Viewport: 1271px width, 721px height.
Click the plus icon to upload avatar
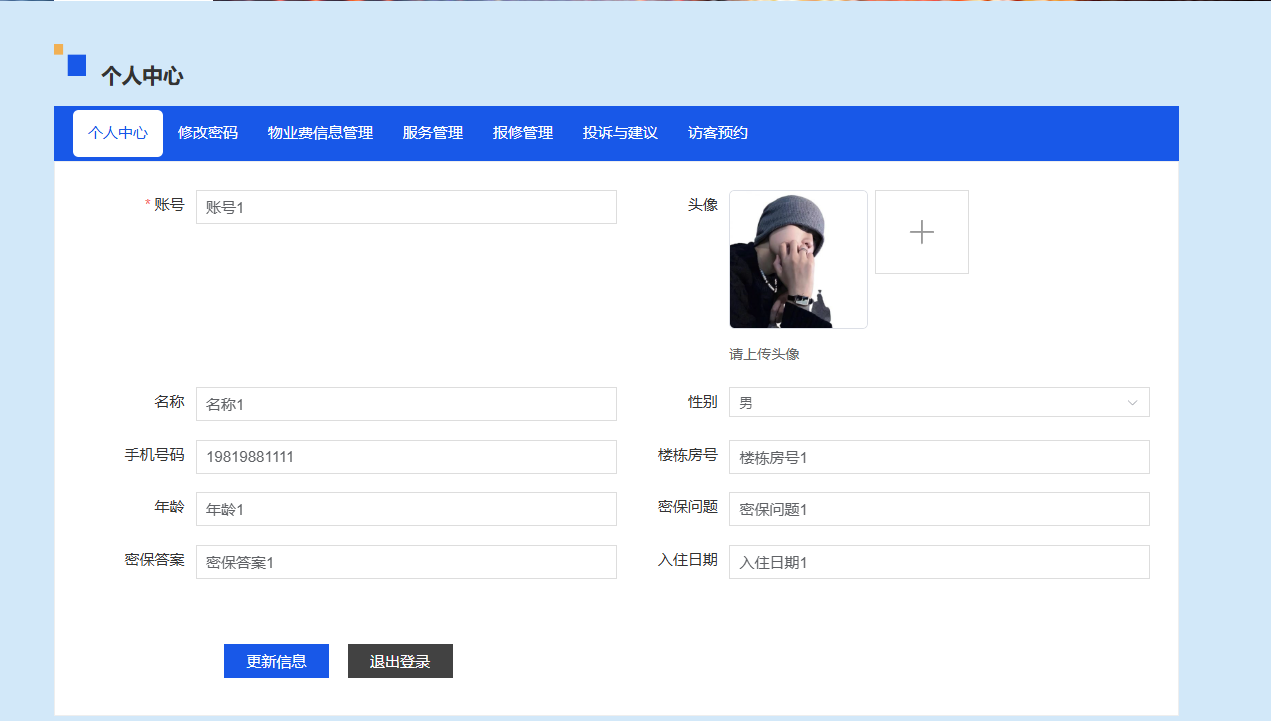pos(921,232)
